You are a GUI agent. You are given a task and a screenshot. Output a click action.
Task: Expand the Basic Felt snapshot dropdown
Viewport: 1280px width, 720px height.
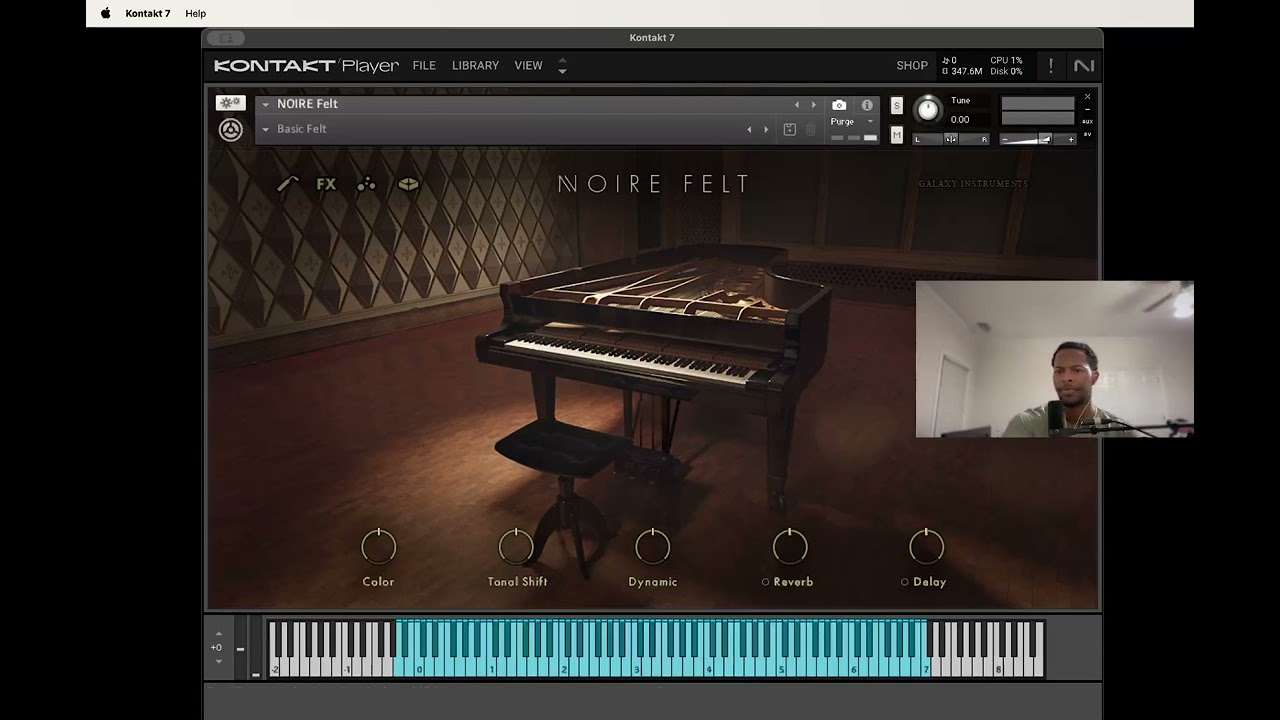[x=266, y=129]
